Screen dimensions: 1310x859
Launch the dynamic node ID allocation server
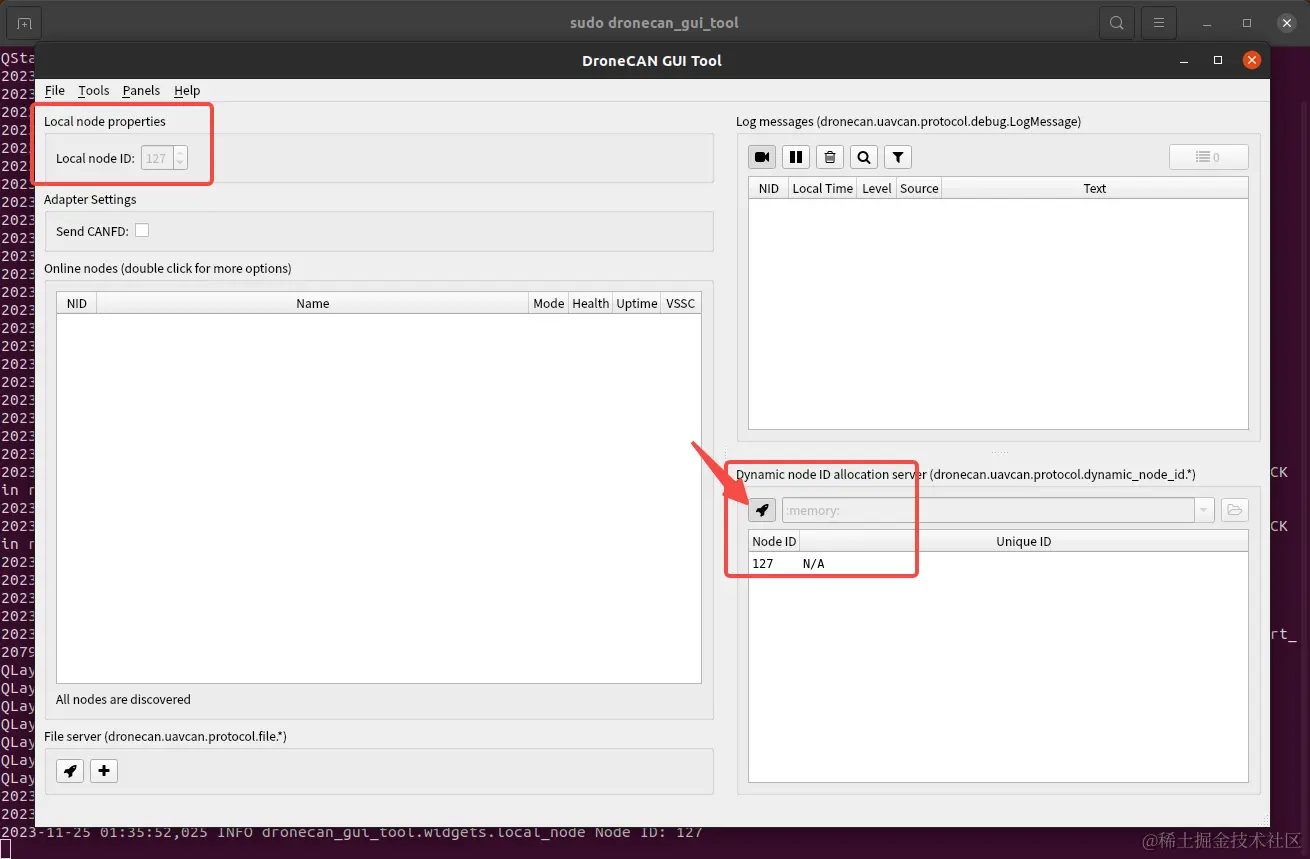coord(761,509)
